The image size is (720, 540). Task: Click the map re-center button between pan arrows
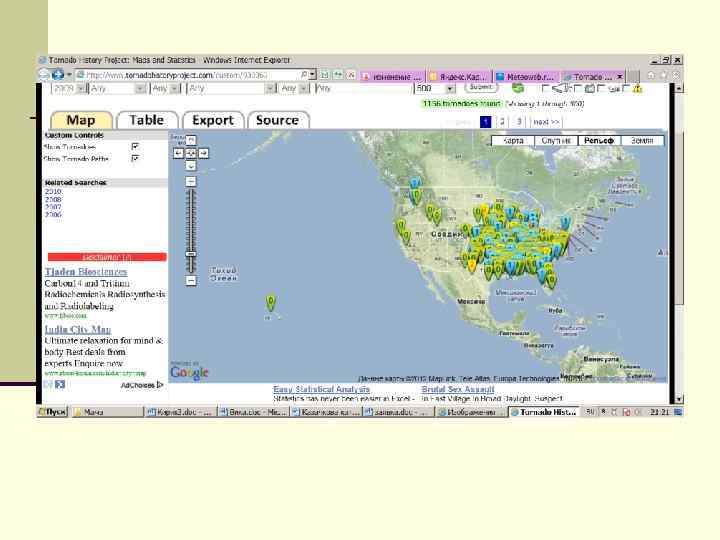[x=191, y=153]
